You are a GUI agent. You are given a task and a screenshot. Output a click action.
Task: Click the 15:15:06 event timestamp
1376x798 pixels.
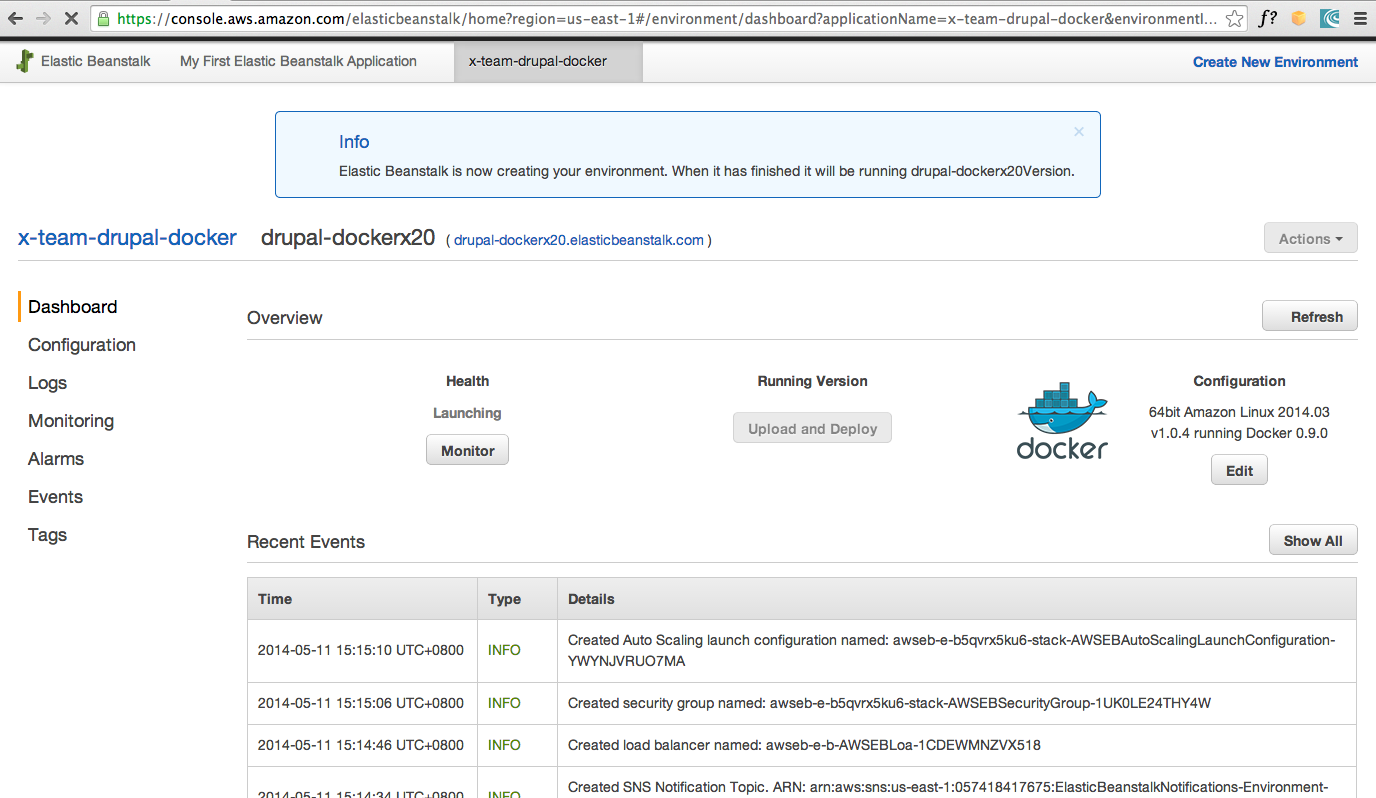tap(361, 703)
